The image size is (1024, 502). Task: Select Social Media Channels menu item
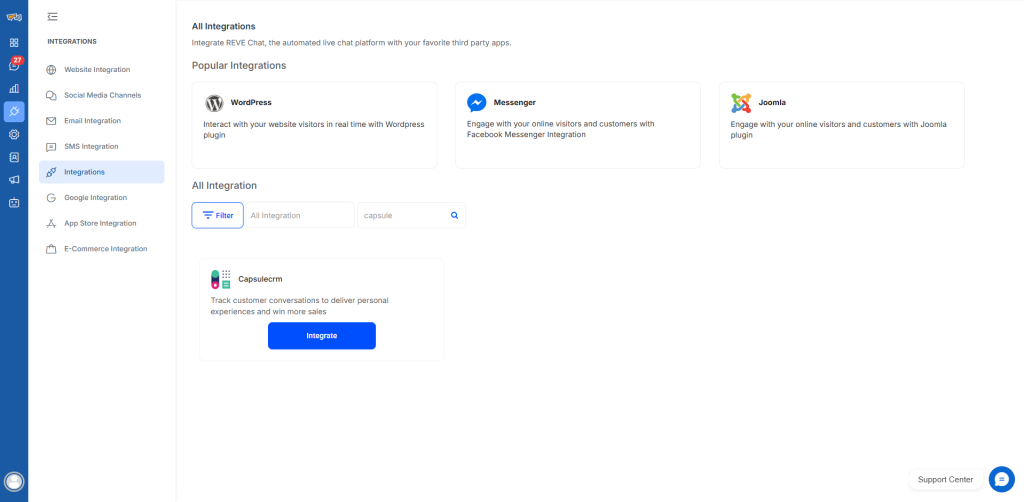pyautogui.click(x=102, y=95)
